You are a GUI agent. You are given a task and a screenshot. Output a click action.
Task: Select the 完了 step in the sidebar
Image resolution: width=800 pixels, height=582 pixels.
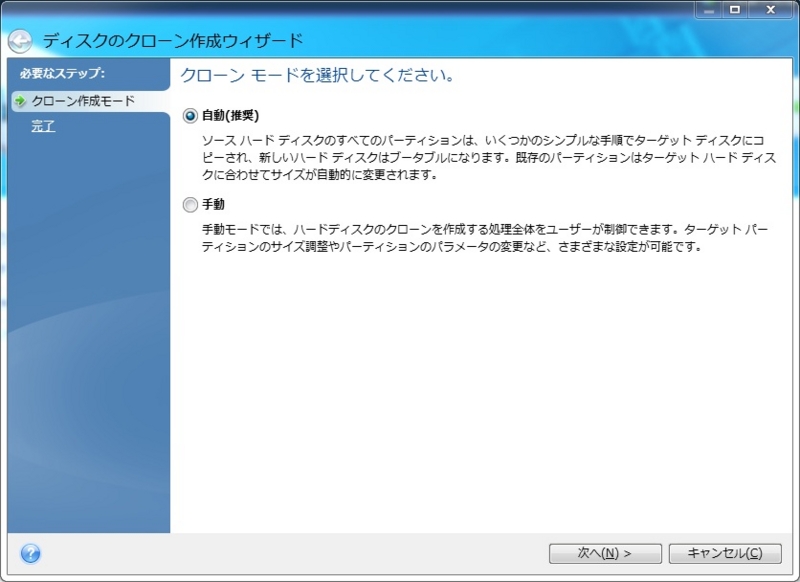43,126
